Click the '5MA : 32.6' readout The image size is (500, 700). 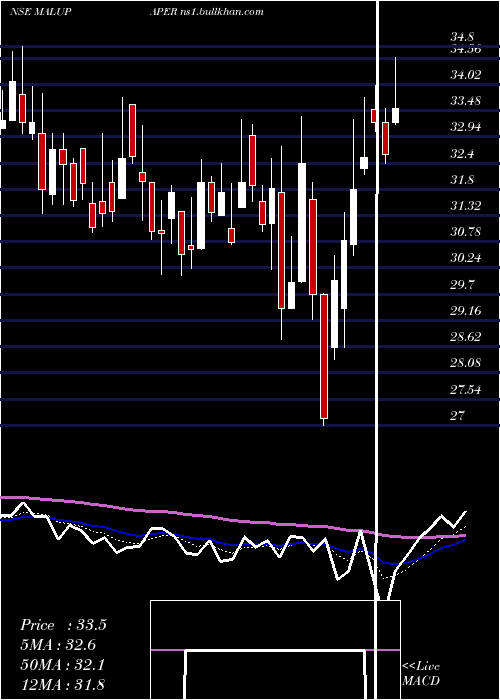58,645
